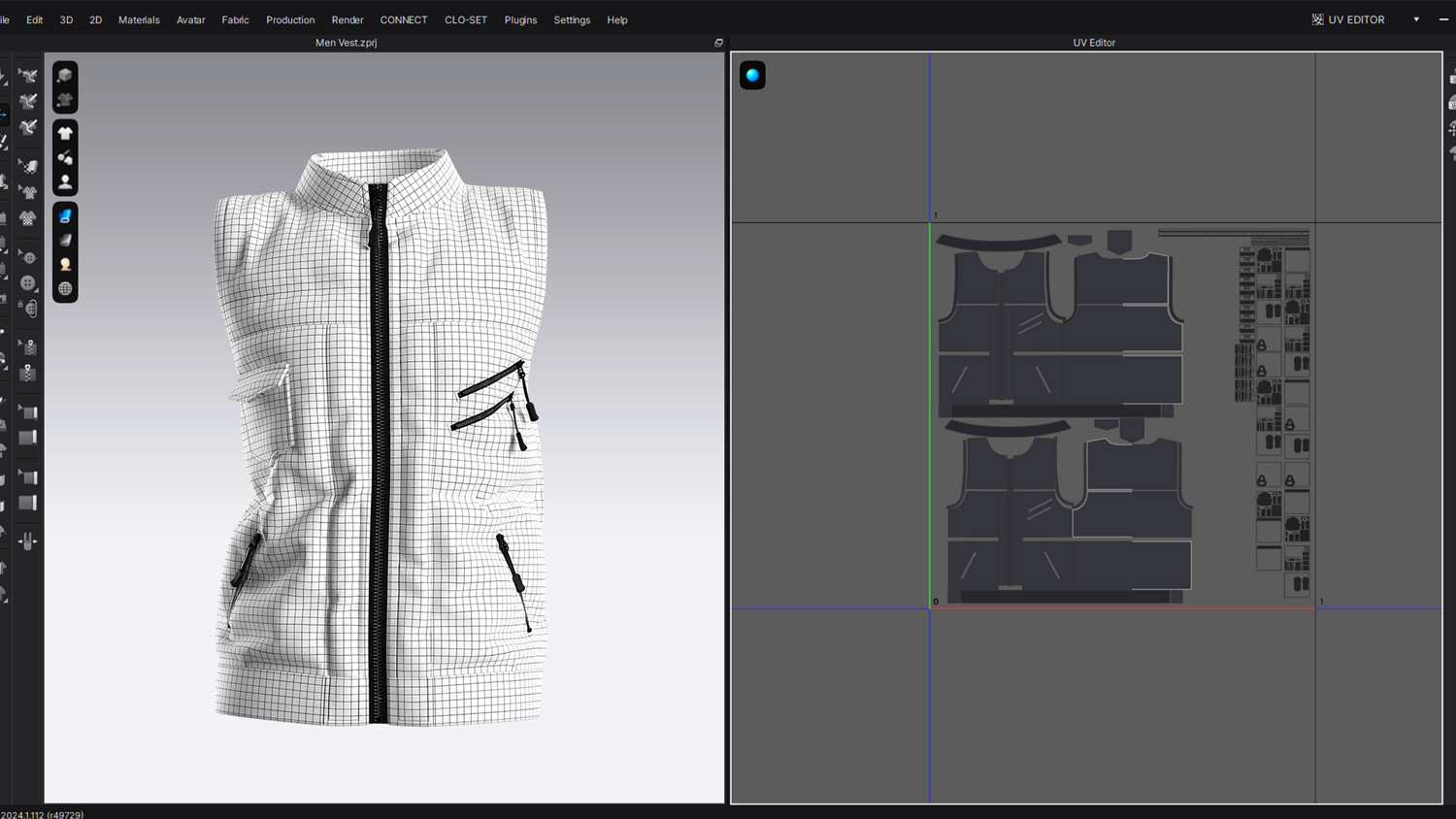1456x819 pixels.
Task: Select the Button creation tool
Action: pyautogui.click(x=28, y=283)
